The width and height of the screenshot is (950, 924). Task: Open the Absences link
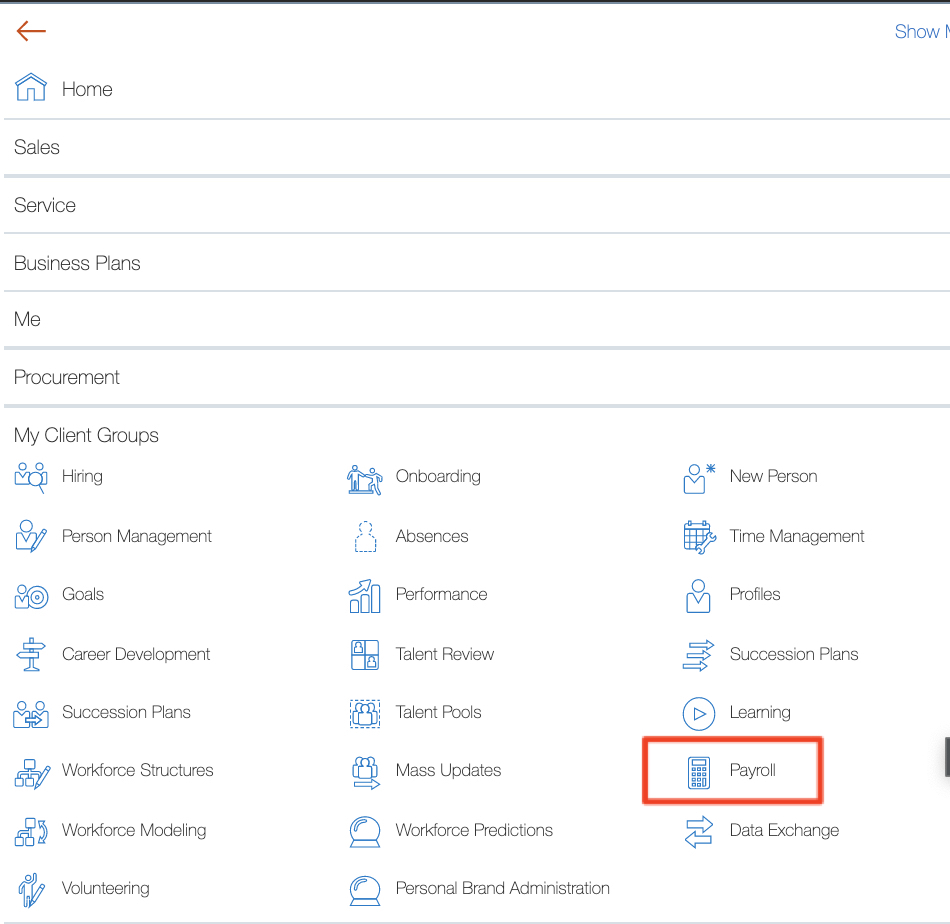(x=432, y=536)
